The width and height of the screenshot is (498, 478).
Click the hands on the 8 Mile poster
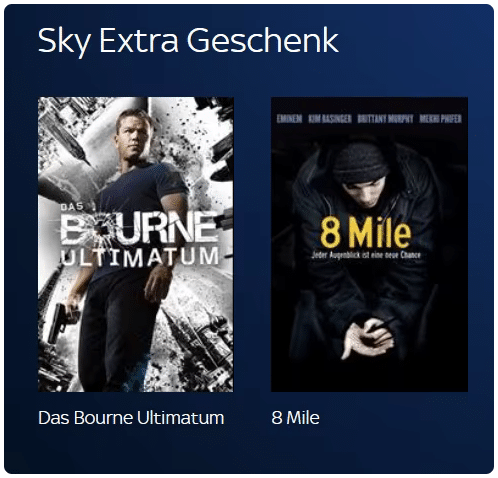tap(367, 338)
